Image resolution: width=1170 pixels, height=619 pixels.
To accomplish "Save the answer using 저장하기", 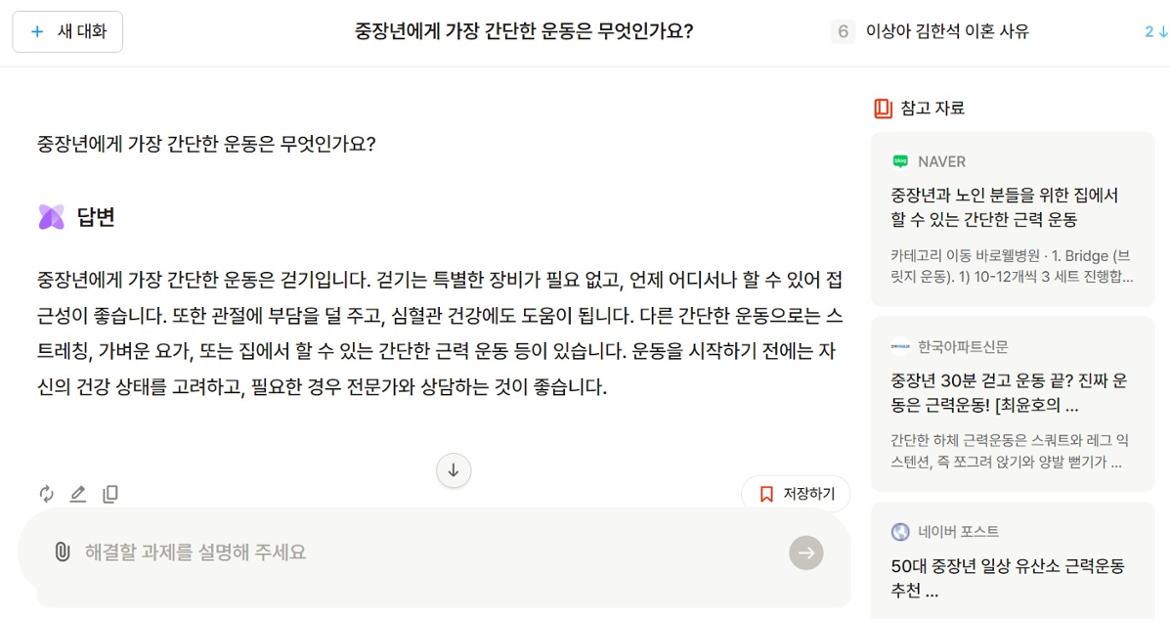I will pyautogui.click(x=796, y=493).
